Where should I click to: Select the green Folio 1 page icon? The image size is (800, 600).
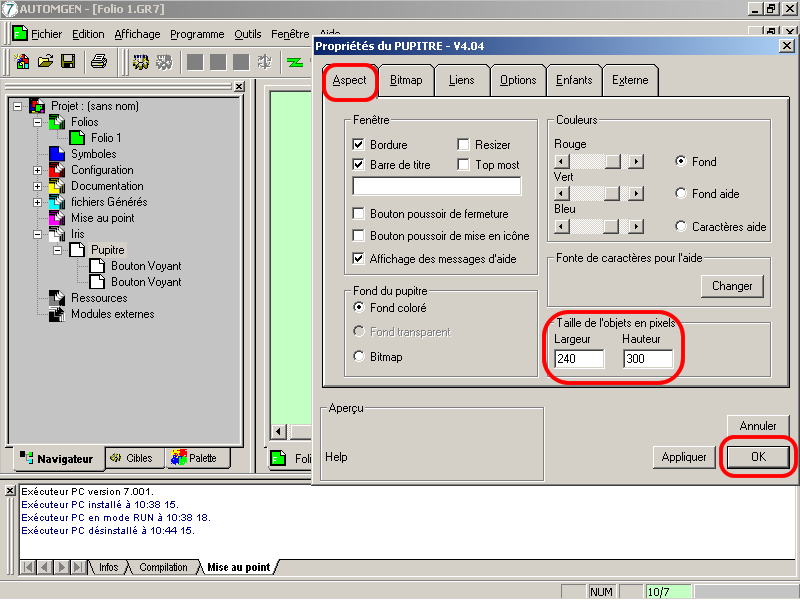(78, 138)
